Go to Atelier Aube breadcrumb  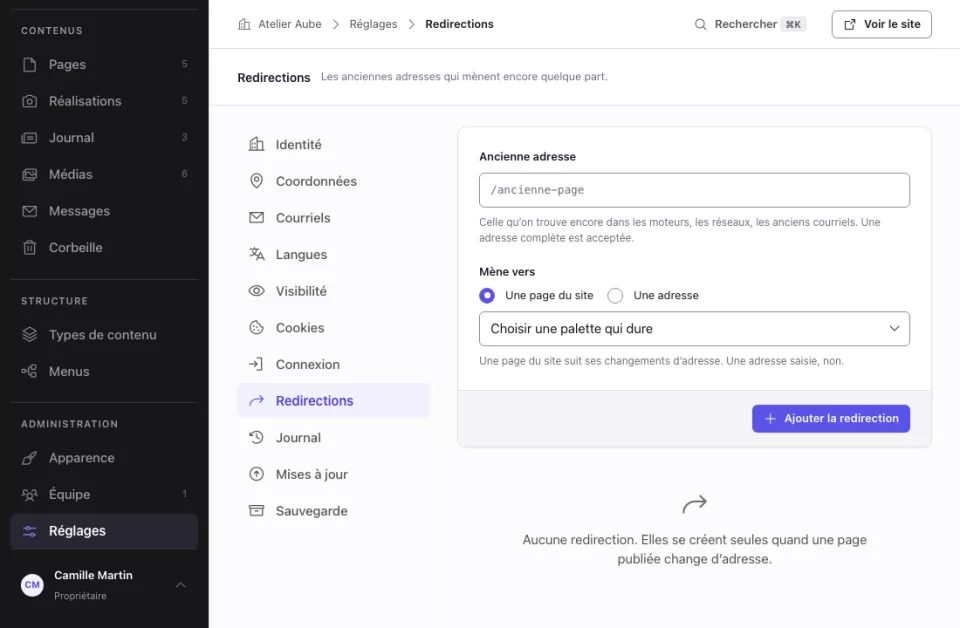point(280,24)
